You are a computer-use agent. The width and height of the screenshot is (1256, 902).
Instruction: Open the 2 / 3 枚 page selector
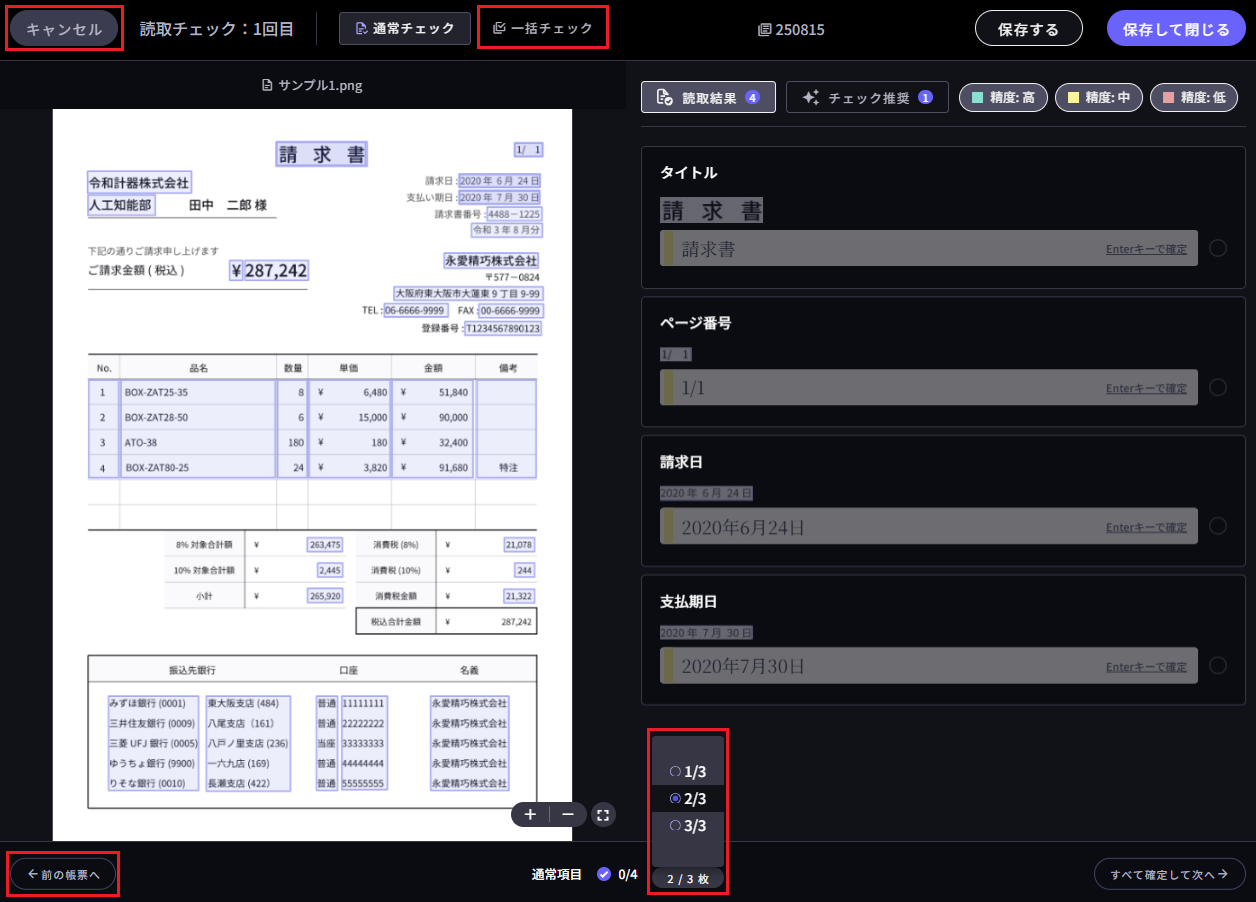pyautogui.click(x=687, y=879)
